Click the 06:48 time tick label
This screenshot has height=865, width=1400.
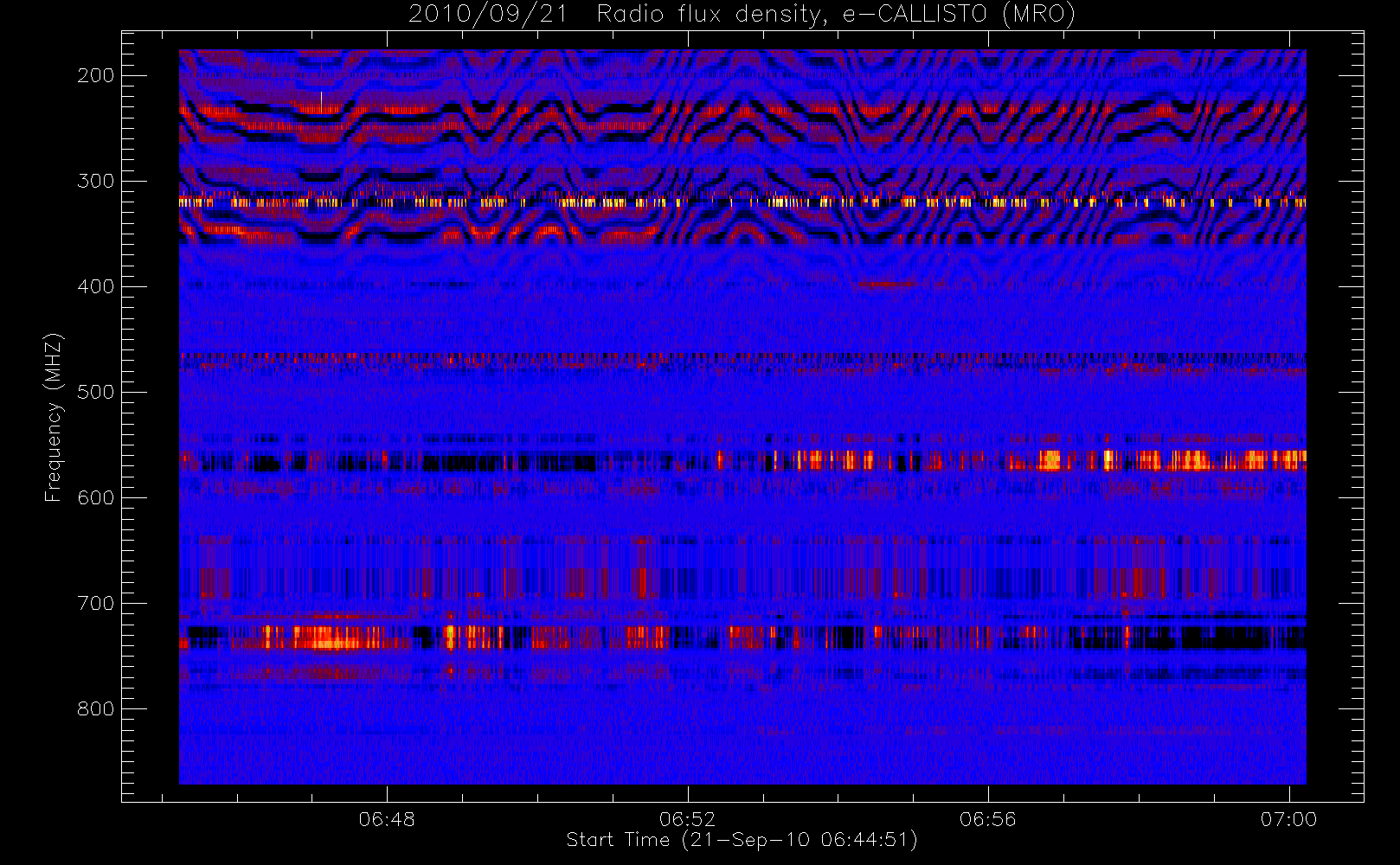point(387,819)
